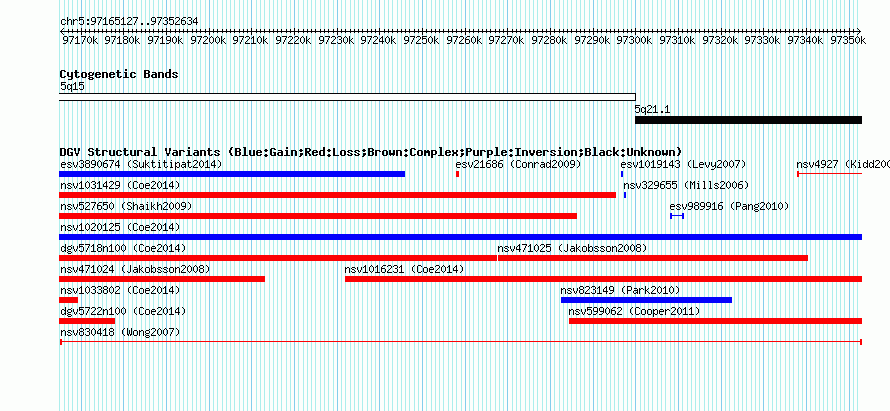Click the 97170k ruler position
Screen dimensions: 890x411
[x=80, y=40]
